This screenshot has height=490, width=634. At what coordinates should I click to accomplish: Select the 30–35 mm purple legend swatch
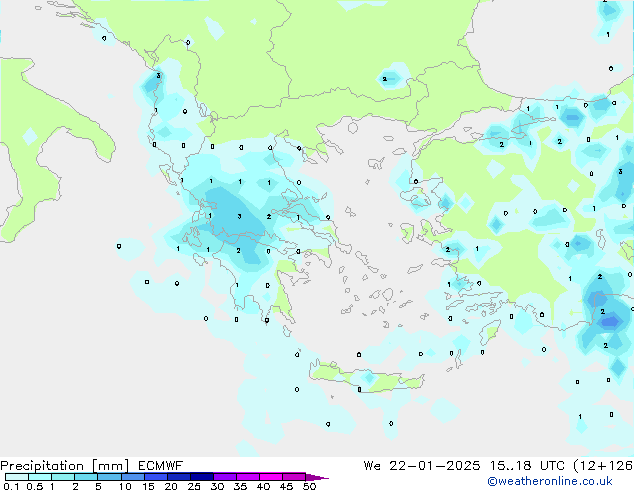tap(225, 477)
